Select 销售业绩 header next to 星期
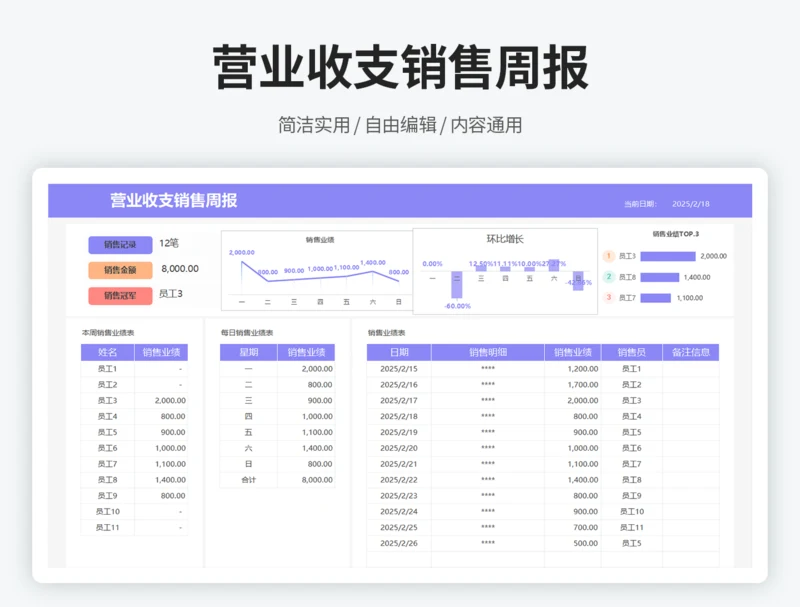The image size is (800, 607). (306, 352)
